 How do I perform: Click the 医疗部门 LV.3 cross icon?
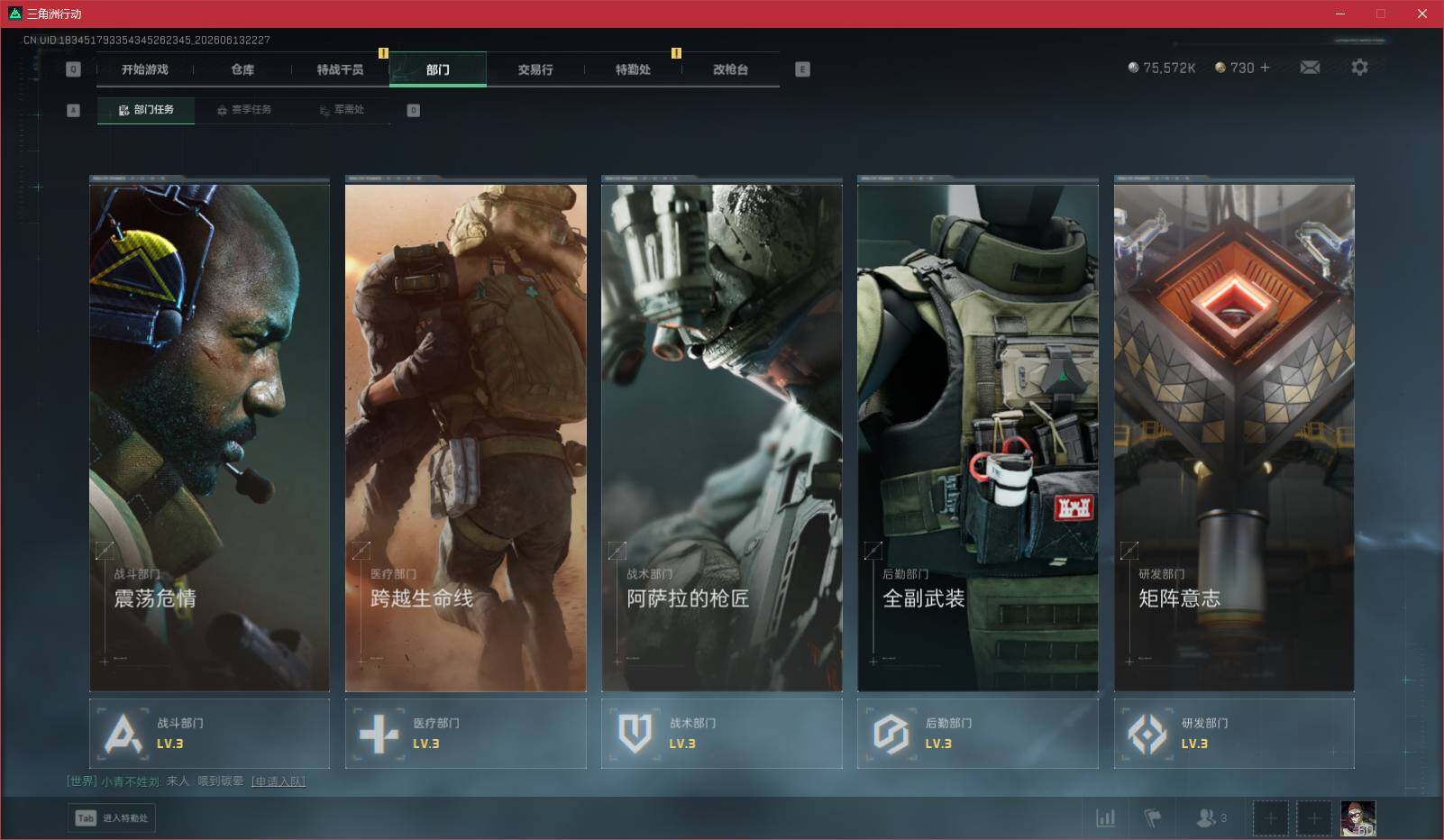pyautogui.click(x=379, y=734)
